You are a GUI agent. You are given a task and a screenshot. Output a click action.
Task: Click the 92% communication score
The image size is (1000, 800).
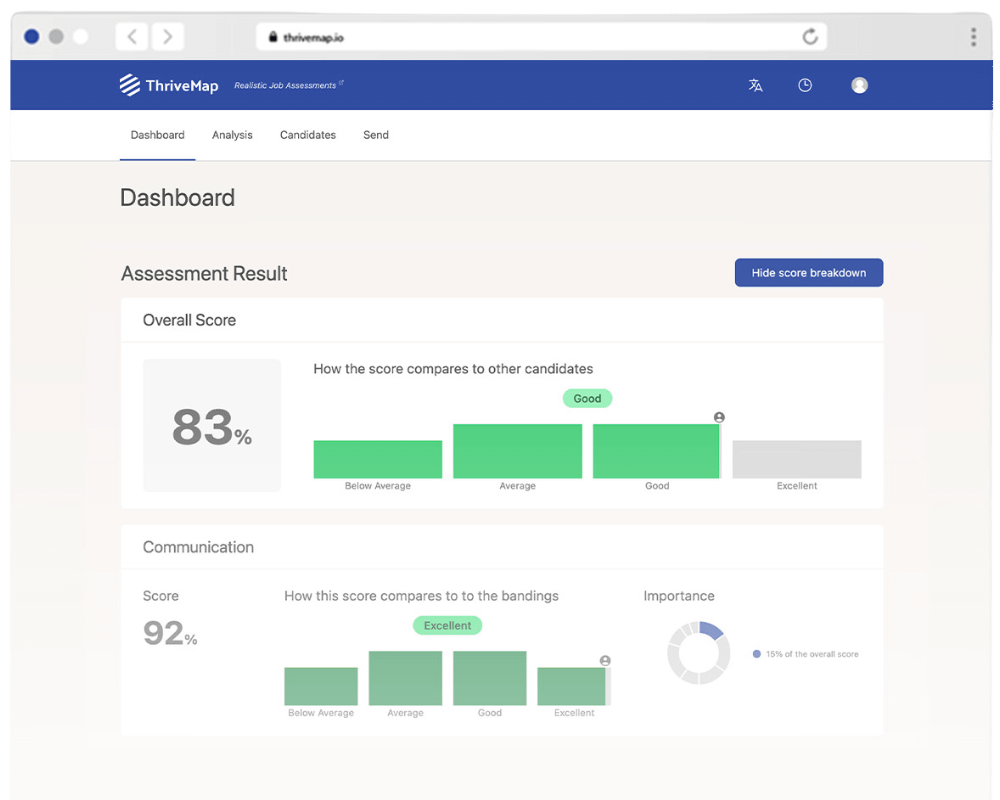tap(170, 633)
